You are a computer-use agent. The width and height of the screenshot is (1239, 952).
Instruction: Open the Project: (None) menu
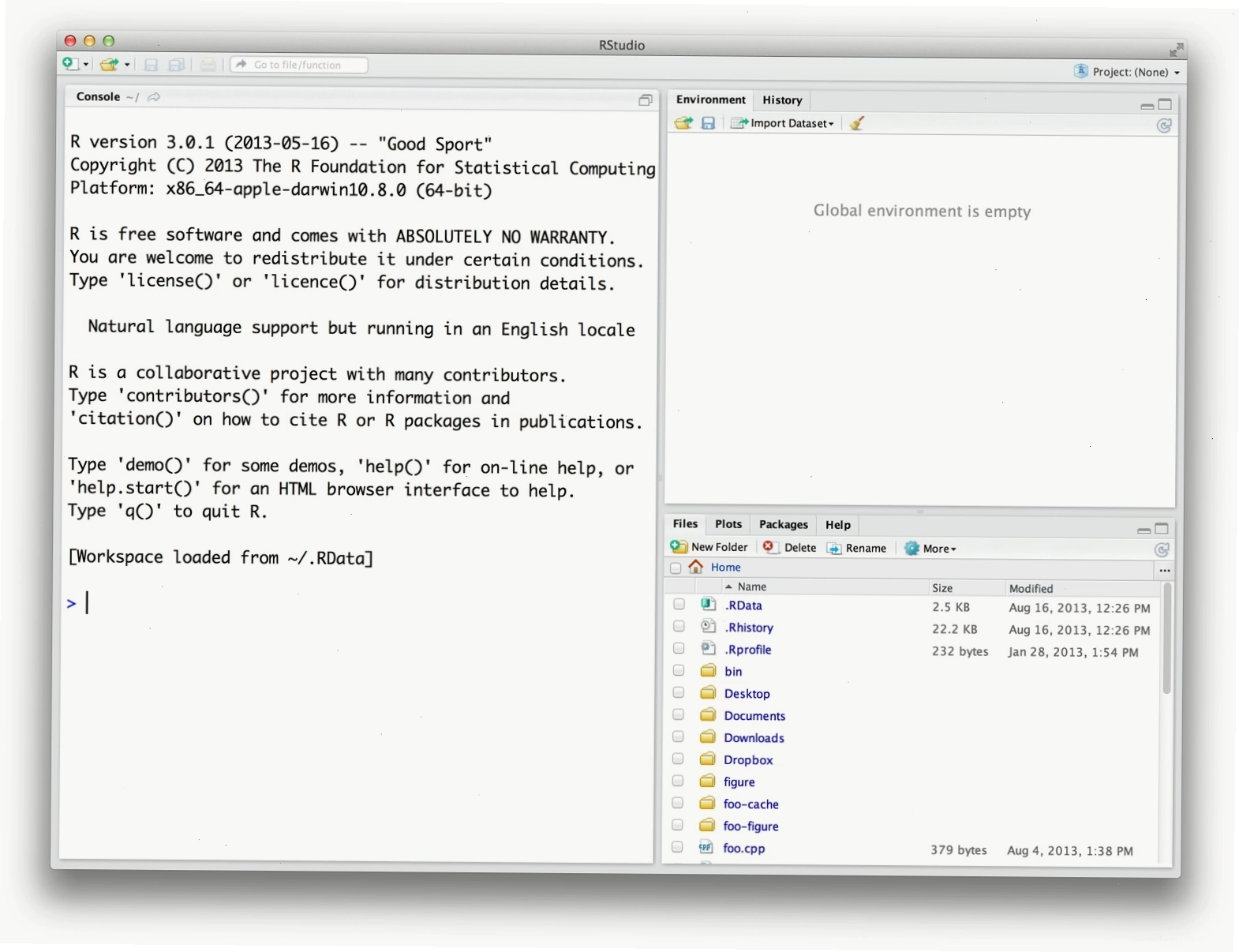pyautogui.click(x=1136, y=72)
